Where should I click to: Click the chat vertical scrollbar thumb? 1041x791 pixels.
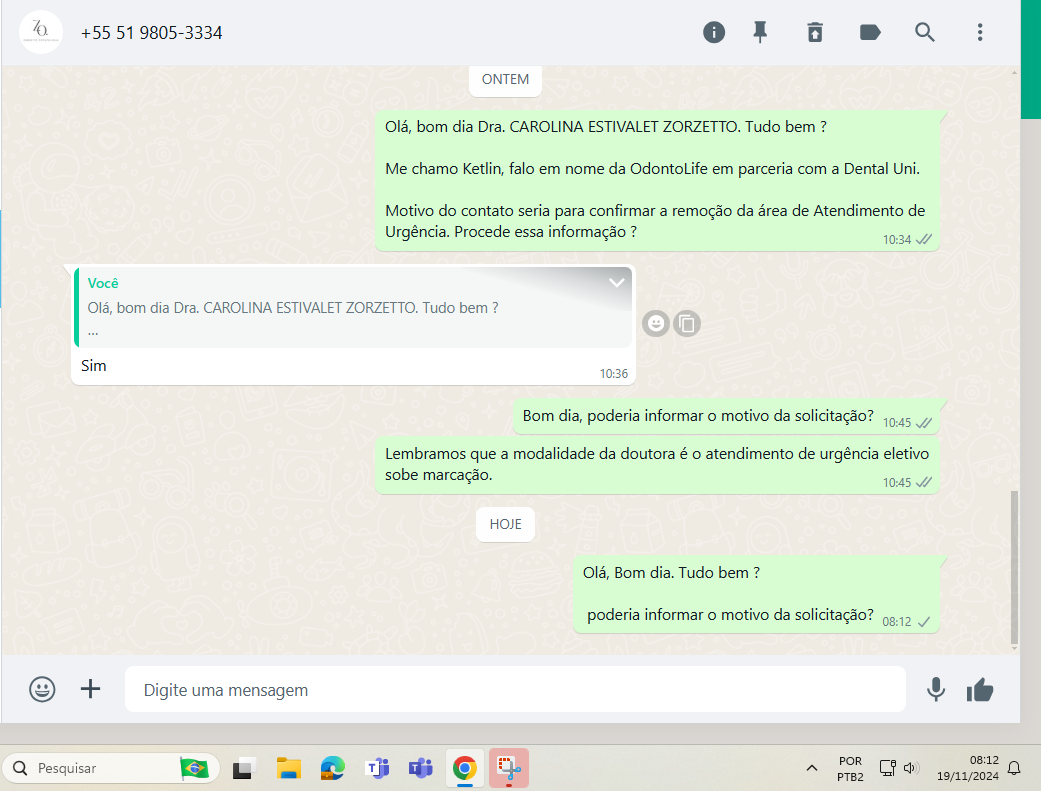pyautogui.click(x=1014, y=567)
